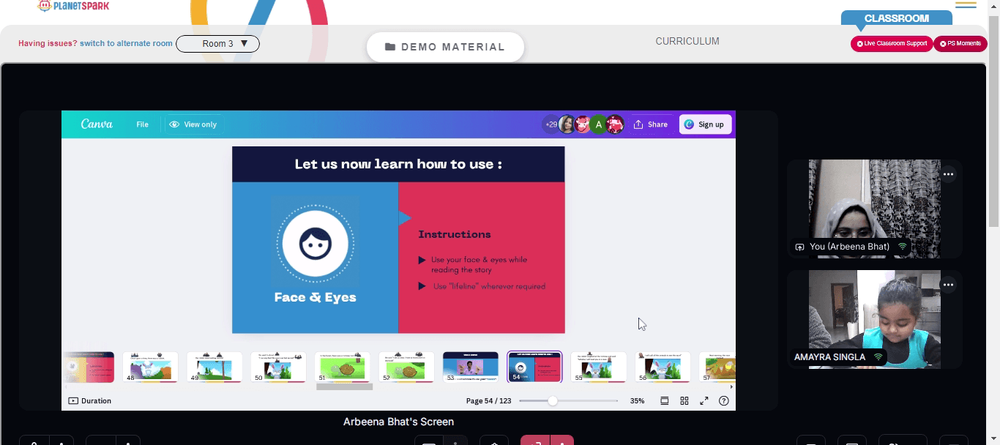The image size is (1000, 445).
Task: Open the PlanetSpark hamburger menu
Action: click(966, 4)
